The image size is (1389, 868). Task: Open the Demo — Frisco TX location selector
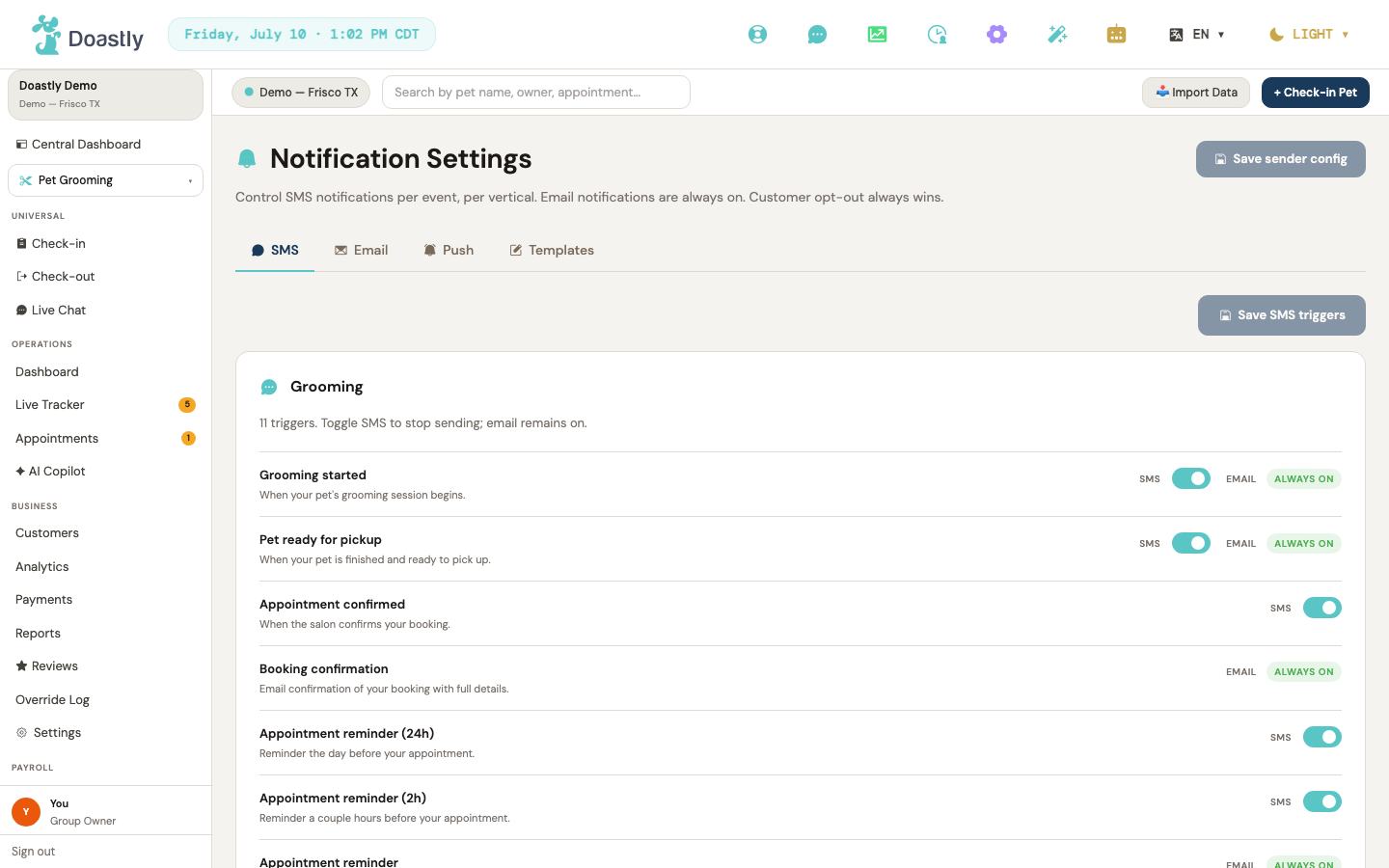click(x=301, y=93)
